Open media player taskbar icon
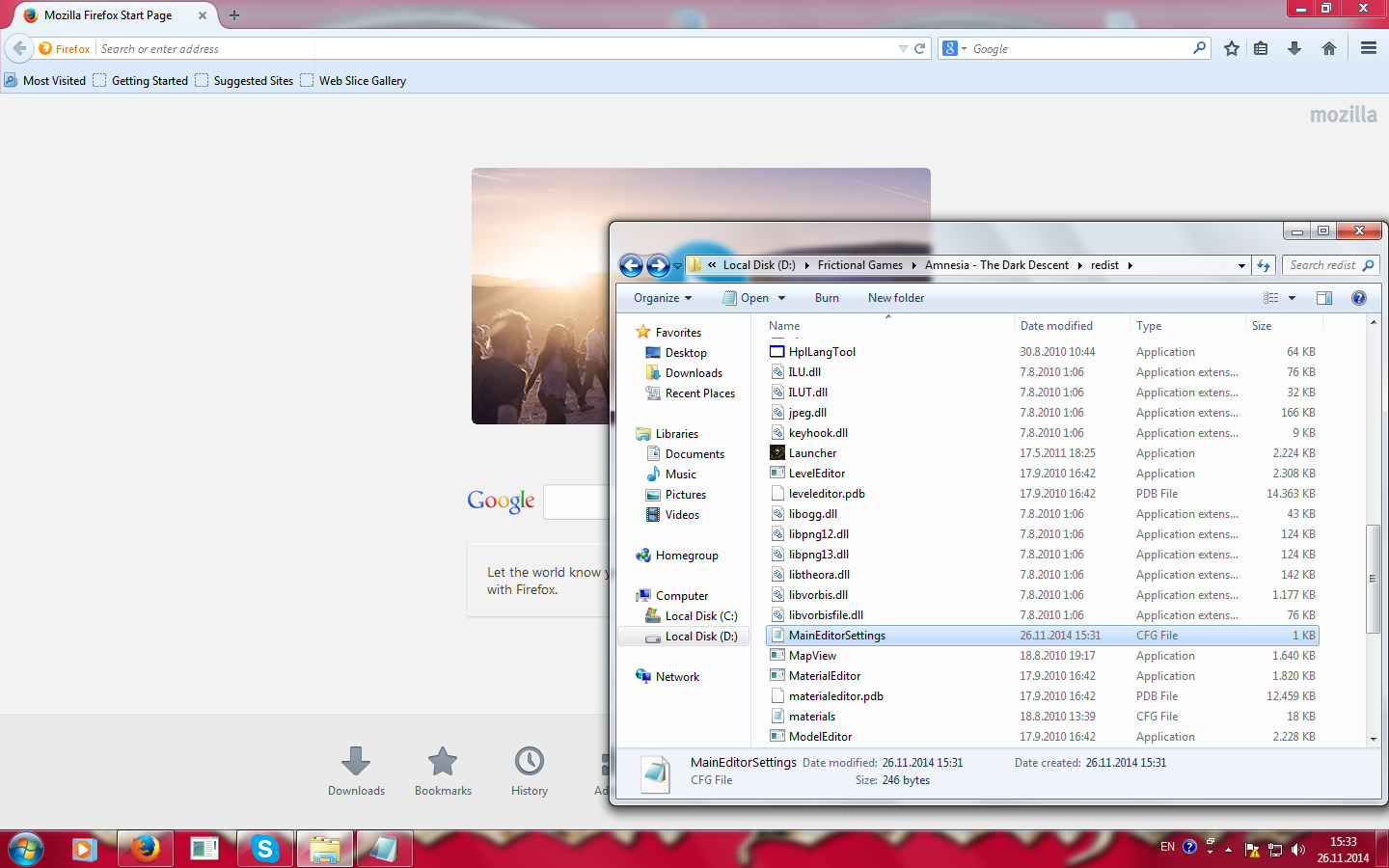The height and width of the screenshot is (868, 1389). [x=85, y=849]
